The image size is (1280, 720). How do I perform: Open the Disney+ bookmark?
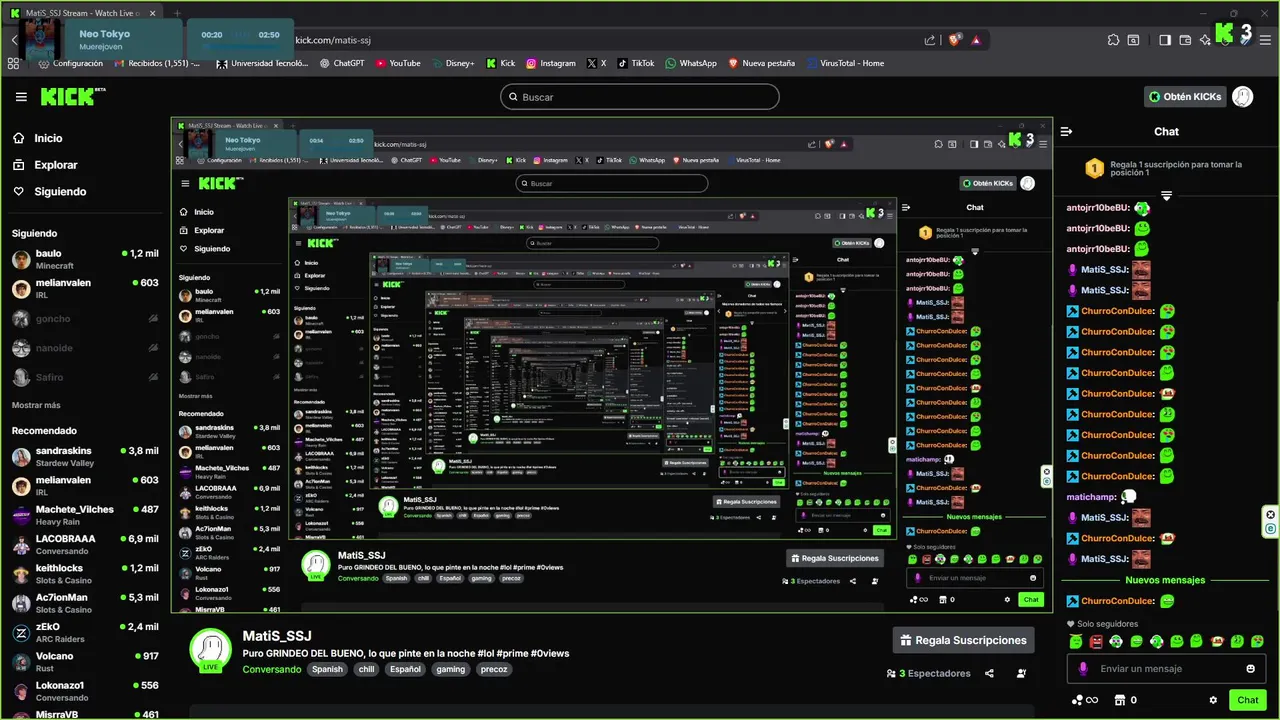pos(453,63)
